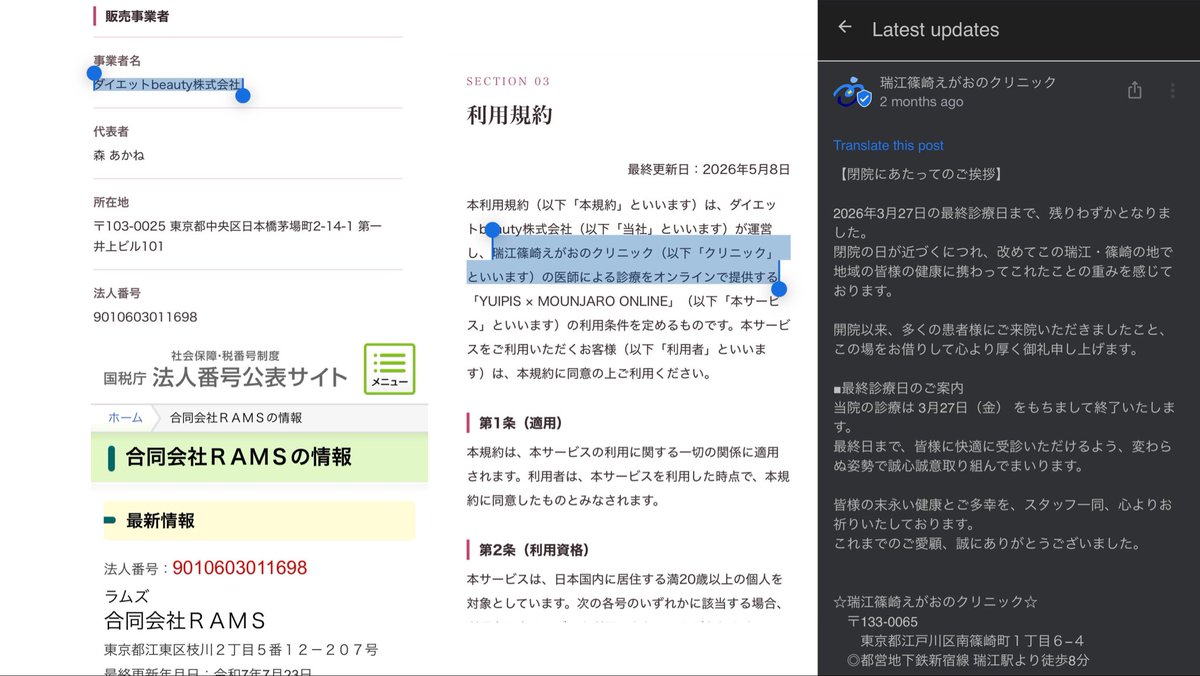The width and height of the screenshot is (1200, 676).
Task: Click the 所在地 field label
Action: [111, 202]
